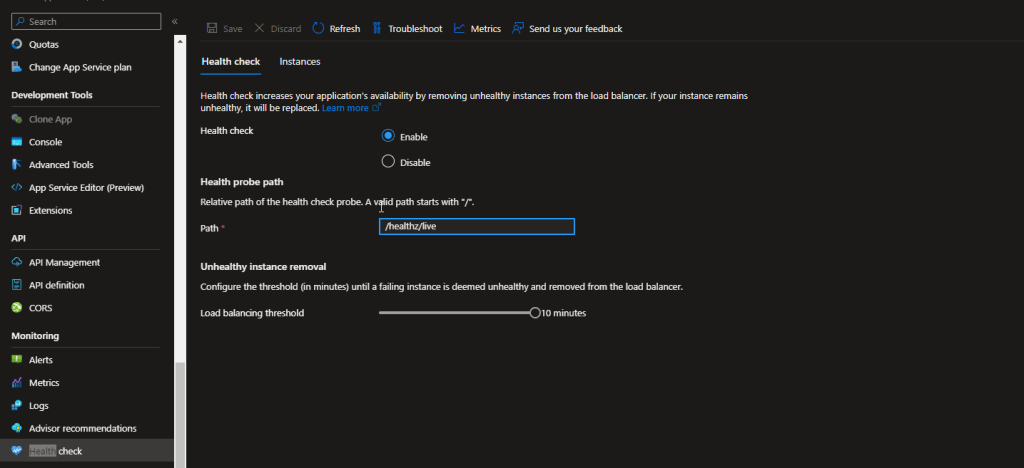Screen dimensions: 1024x468
Task: Click the Refresh icon in the toolbar
Action: 318,29
